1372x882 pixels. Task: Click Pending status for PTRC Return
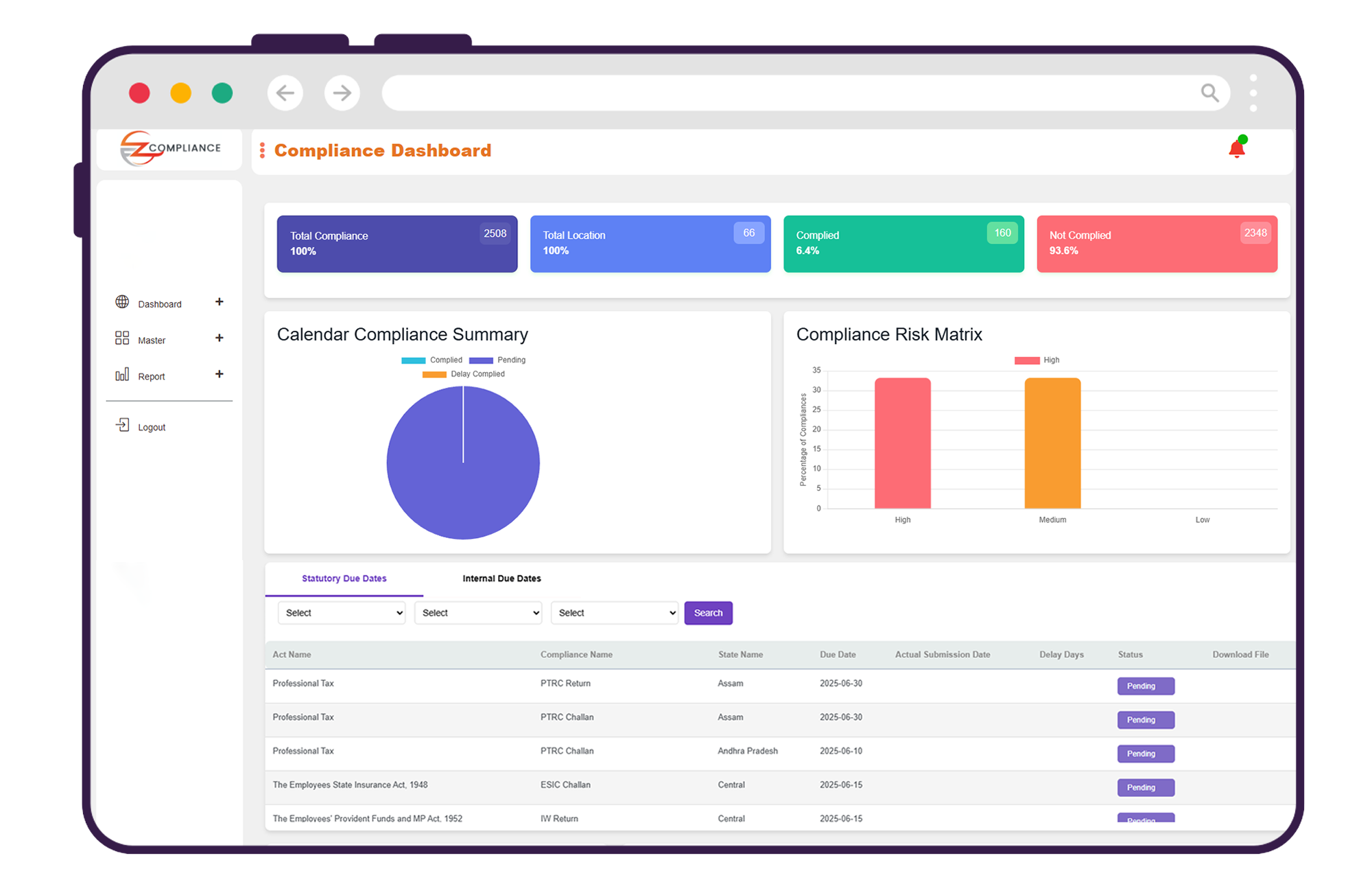point(1145,686)
